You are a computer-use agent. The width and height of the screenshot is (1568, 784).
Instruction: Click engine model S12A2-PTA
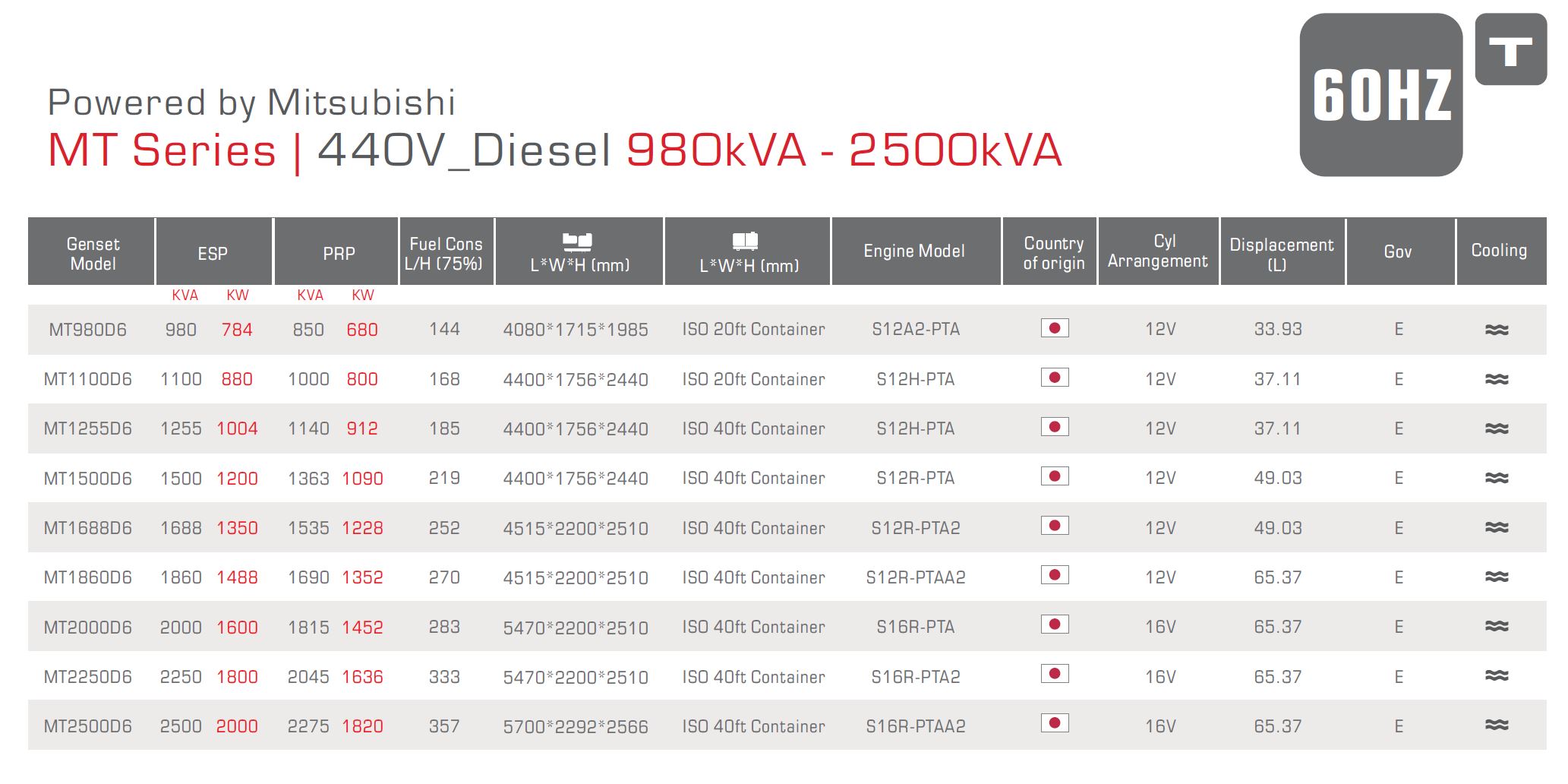[x=916, y=329]
